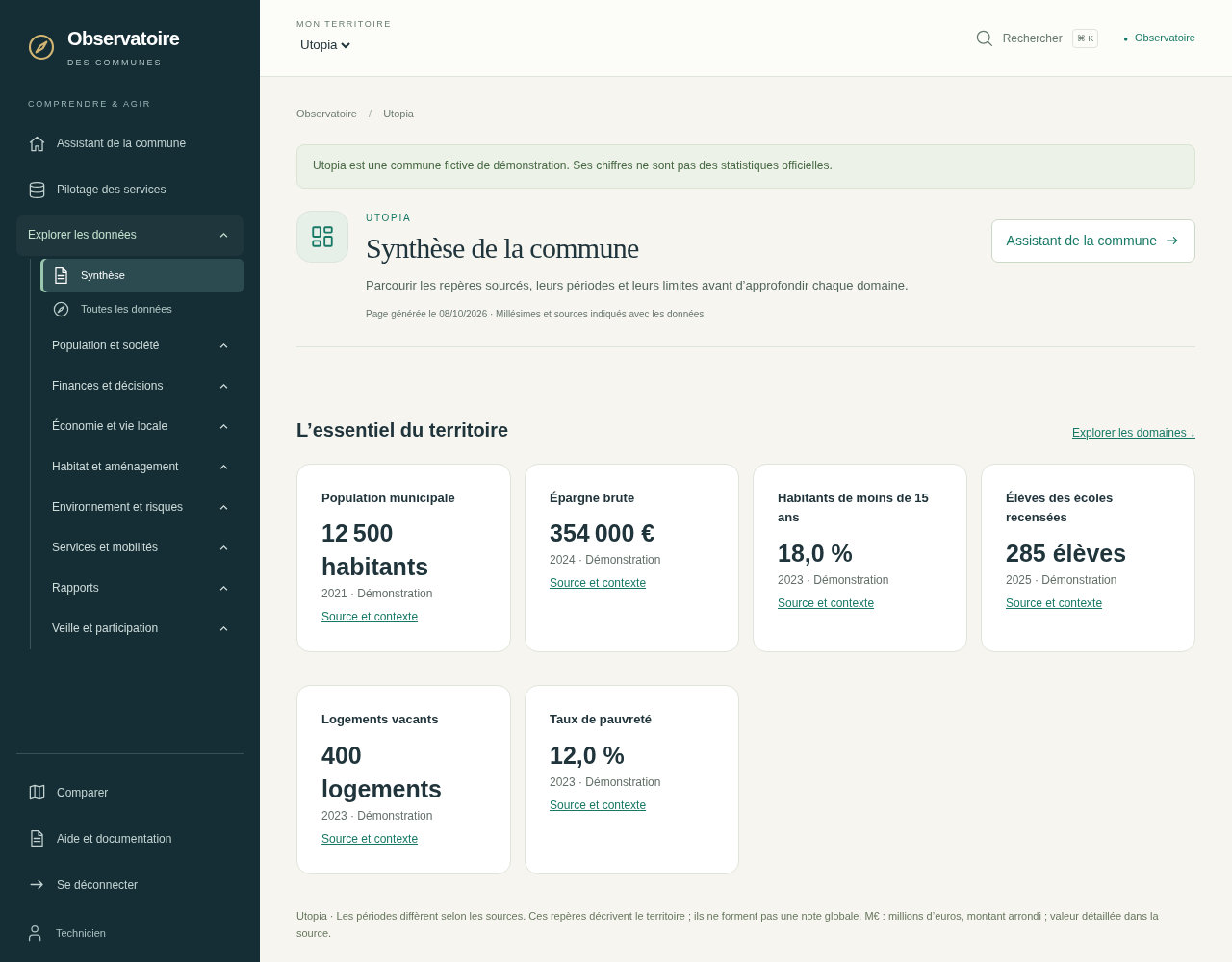1232x962 pixels.
Task: Click the Utopia breadcrumb item
Action: pyautogui.click(x=398, y=114)
